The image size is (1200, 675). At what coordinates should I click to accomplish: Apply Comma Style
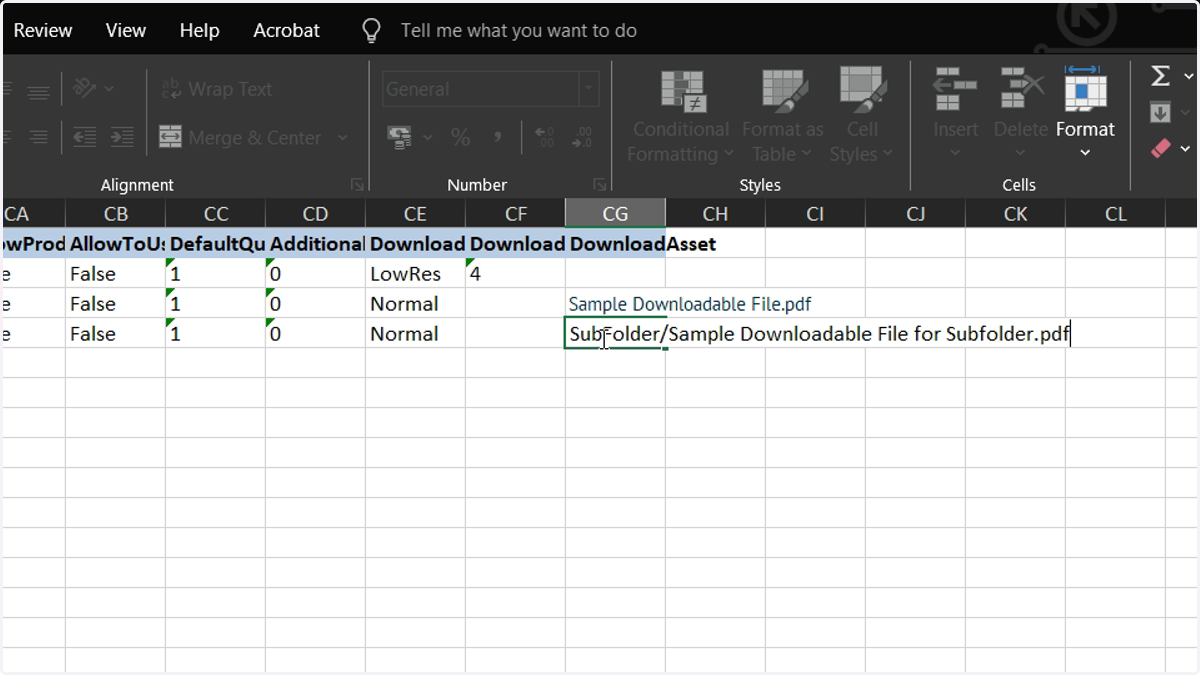497,137
